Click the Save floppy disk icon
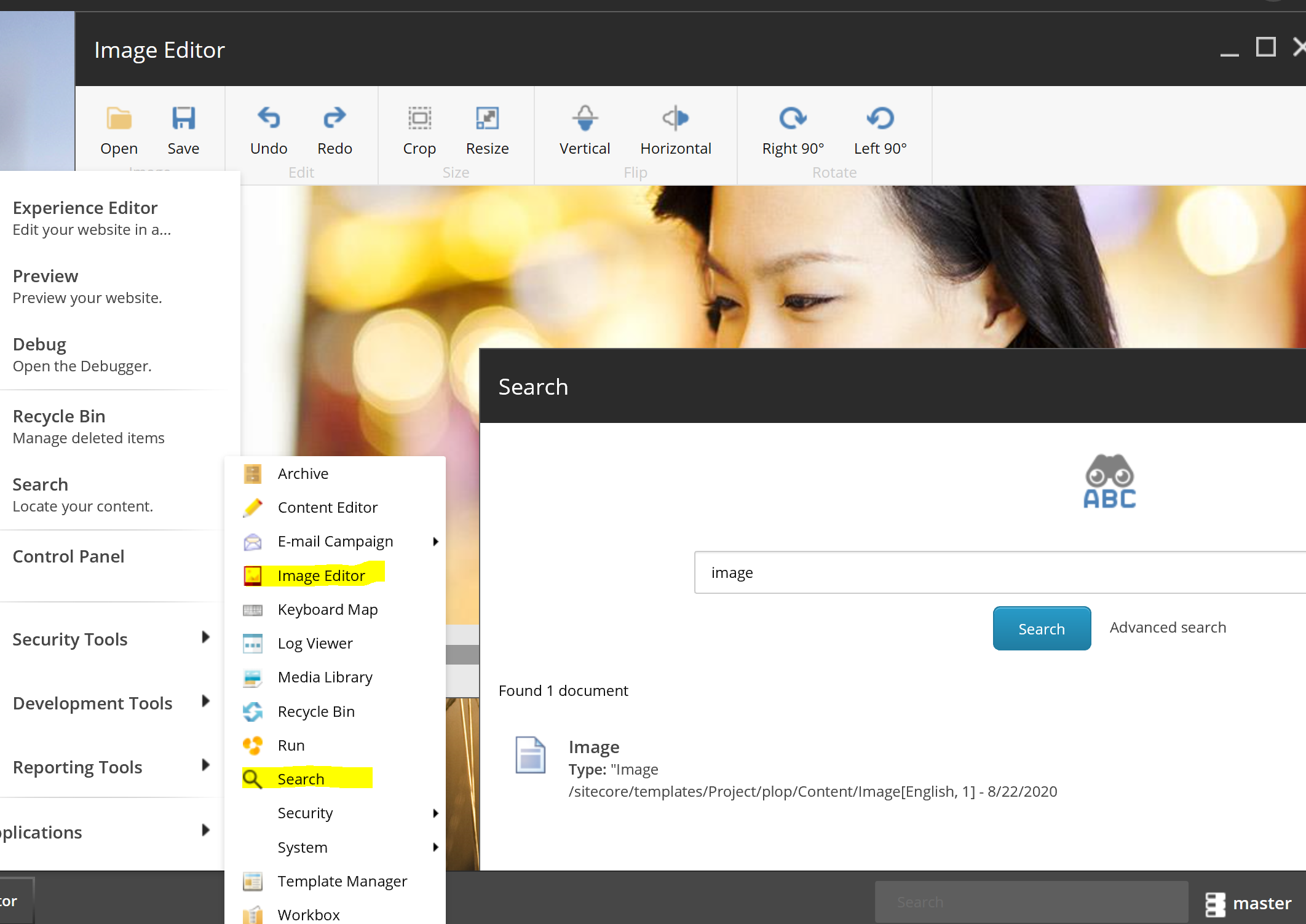This screenshot has height=924, width=1306. click(183, 118)
